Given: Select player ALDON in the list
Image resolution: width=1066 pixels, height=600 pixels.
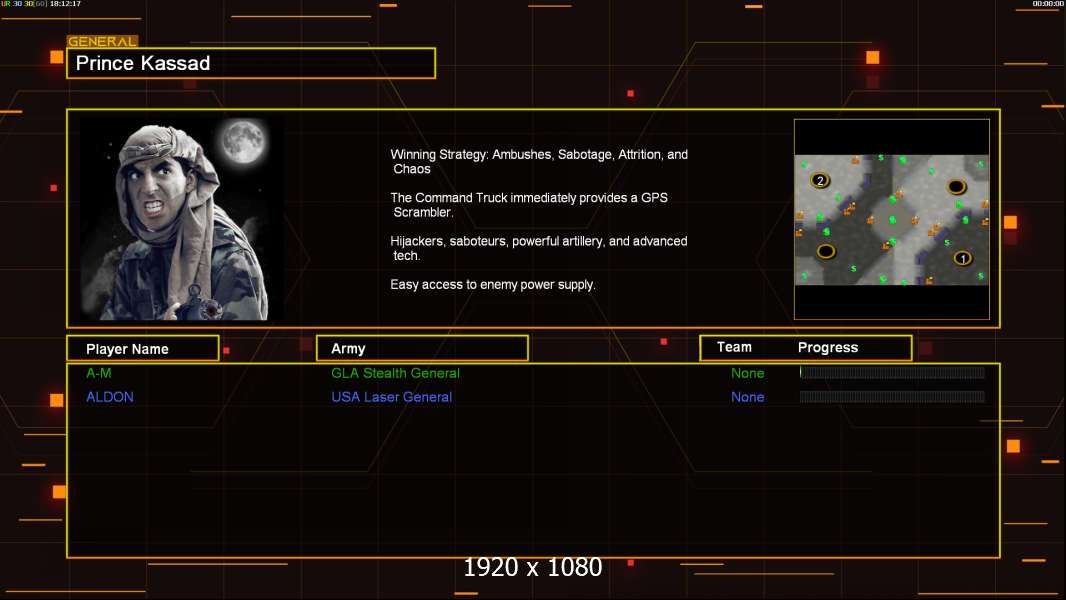Looking at the screenshot, I should click(109, 397).
